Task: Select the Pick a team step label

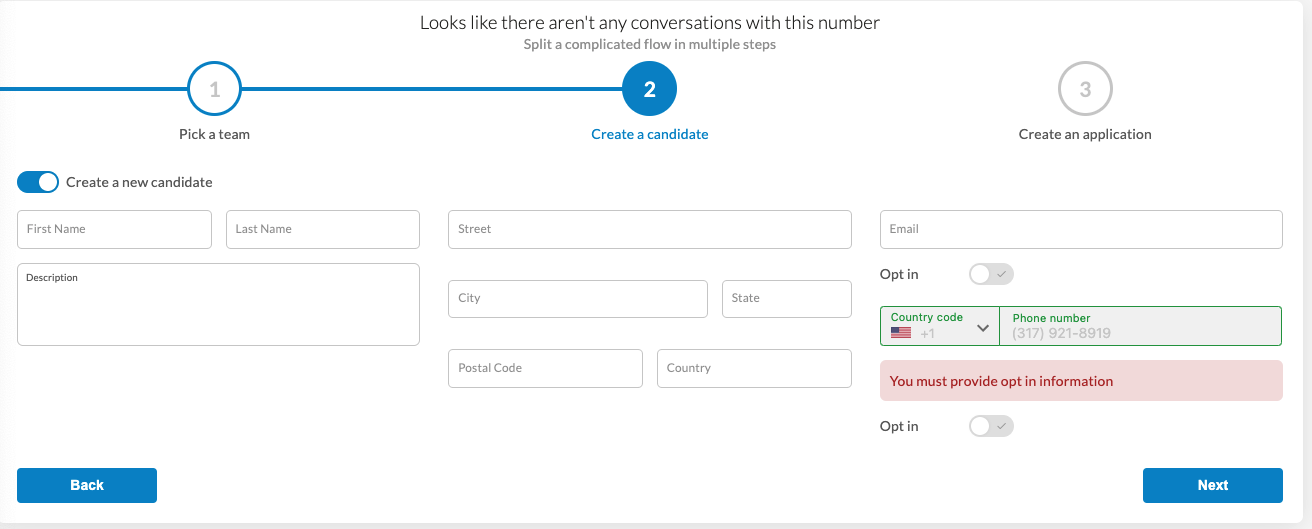Action: click(214, 134)
